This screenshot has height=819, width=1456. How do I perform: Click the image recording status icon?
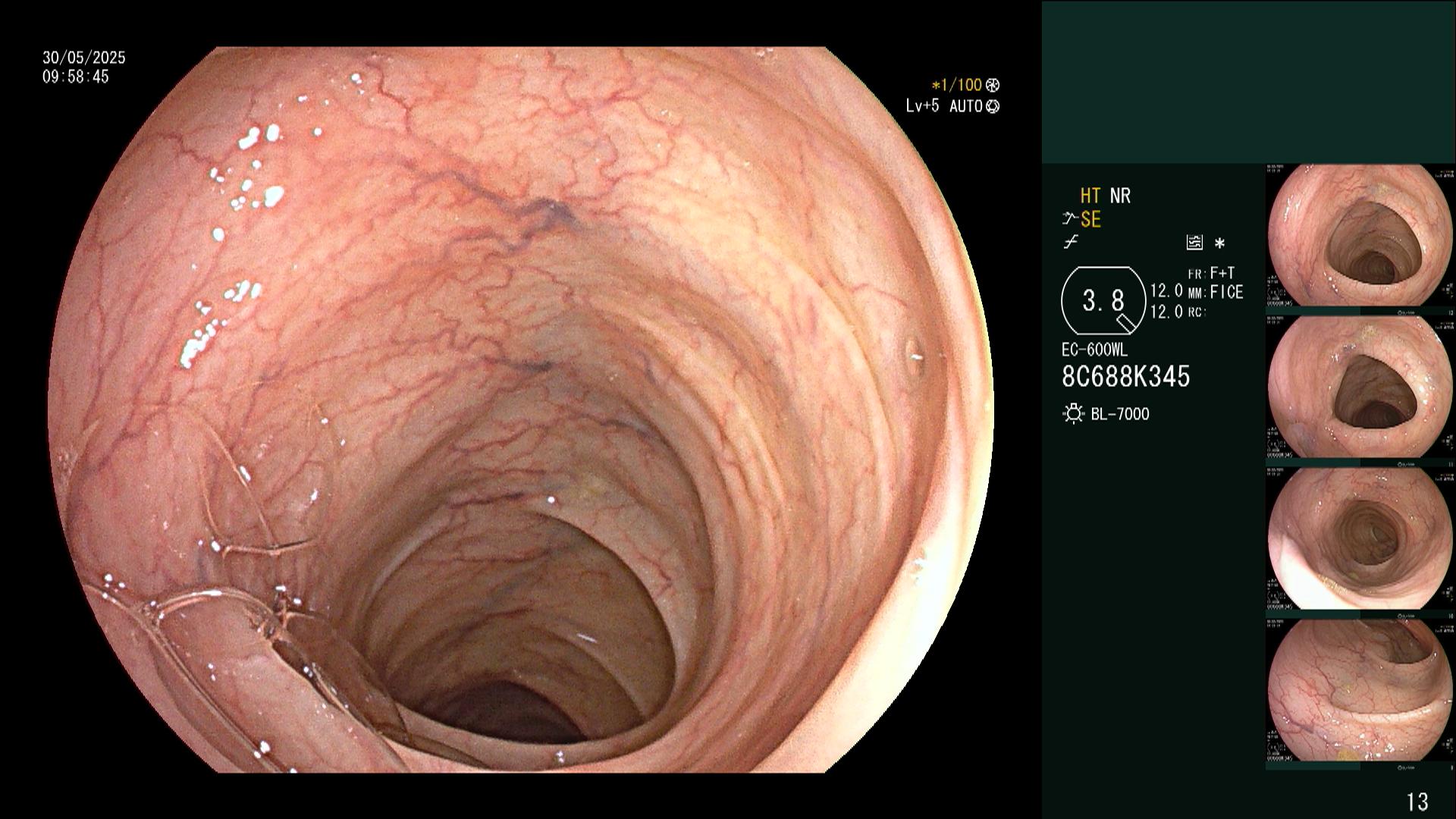tap(1194, 243)
